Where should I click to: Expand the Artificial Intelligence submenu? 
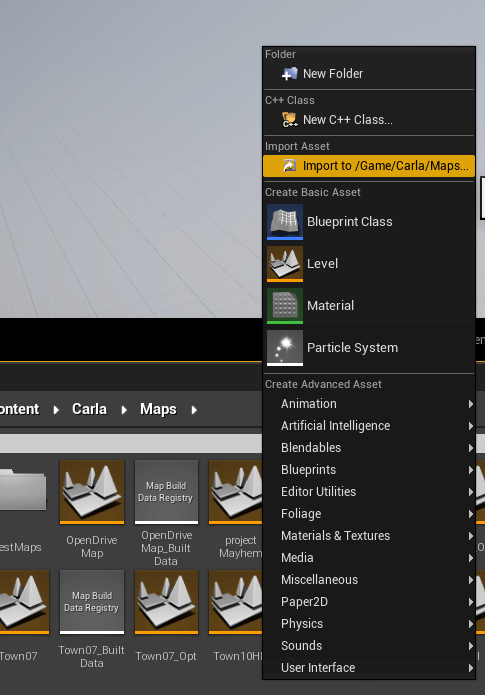coord(369,426)
